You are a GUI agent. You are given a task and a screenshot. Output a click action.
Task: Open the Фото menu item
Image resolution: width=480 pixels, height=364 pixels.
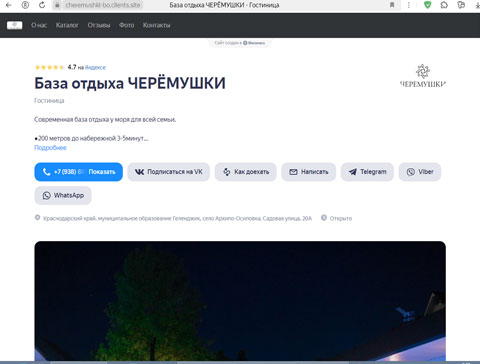coord(127,25)
